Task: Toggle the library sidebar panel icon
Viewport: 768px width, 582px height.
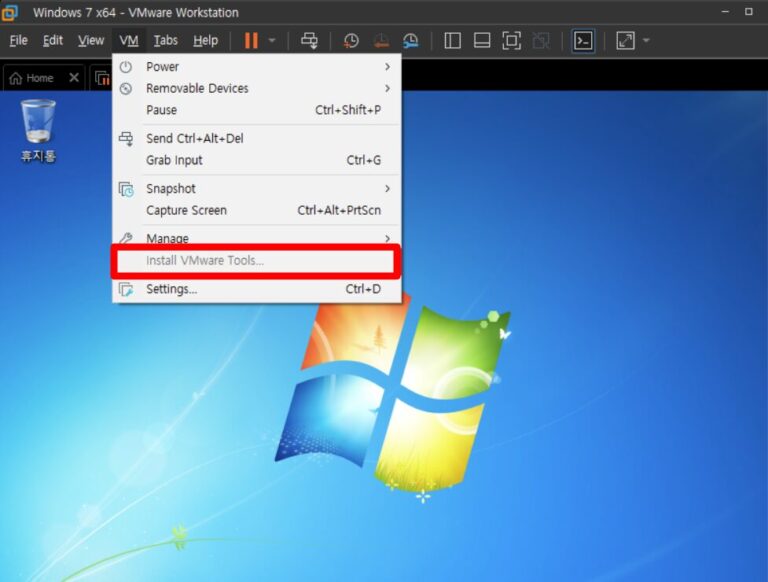Action: tap(452, 41)
